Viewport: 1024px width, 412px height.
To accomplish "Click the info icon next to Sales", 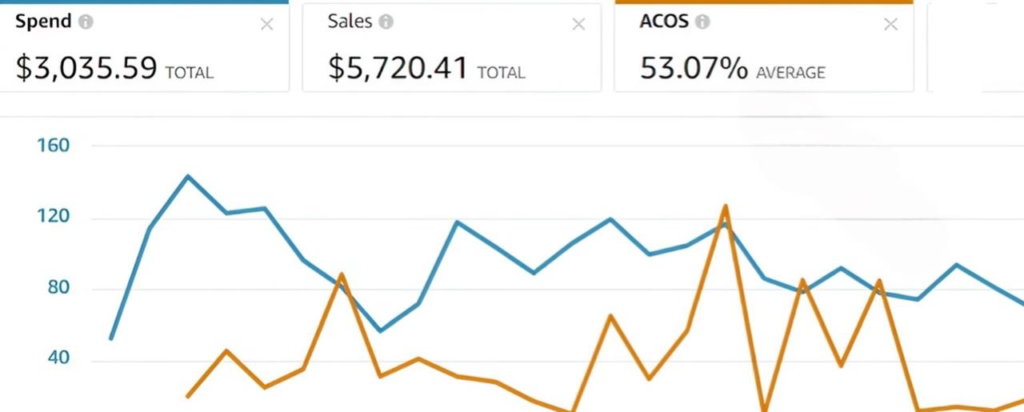I will click(386, 22).
